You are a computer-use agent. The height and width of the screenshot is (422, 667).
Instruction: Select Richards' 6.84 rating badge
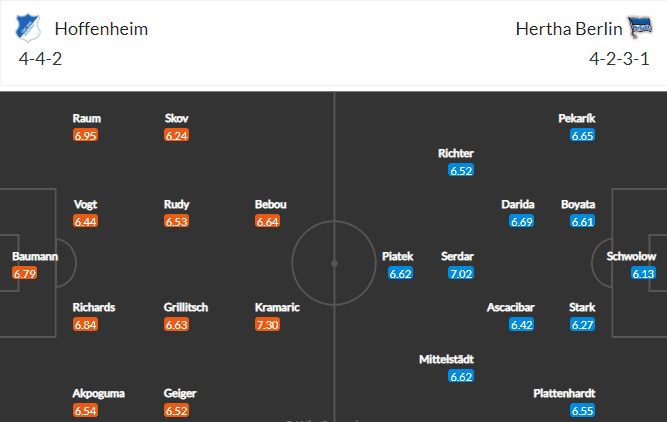pyautogui.click(x=86, y=325)
